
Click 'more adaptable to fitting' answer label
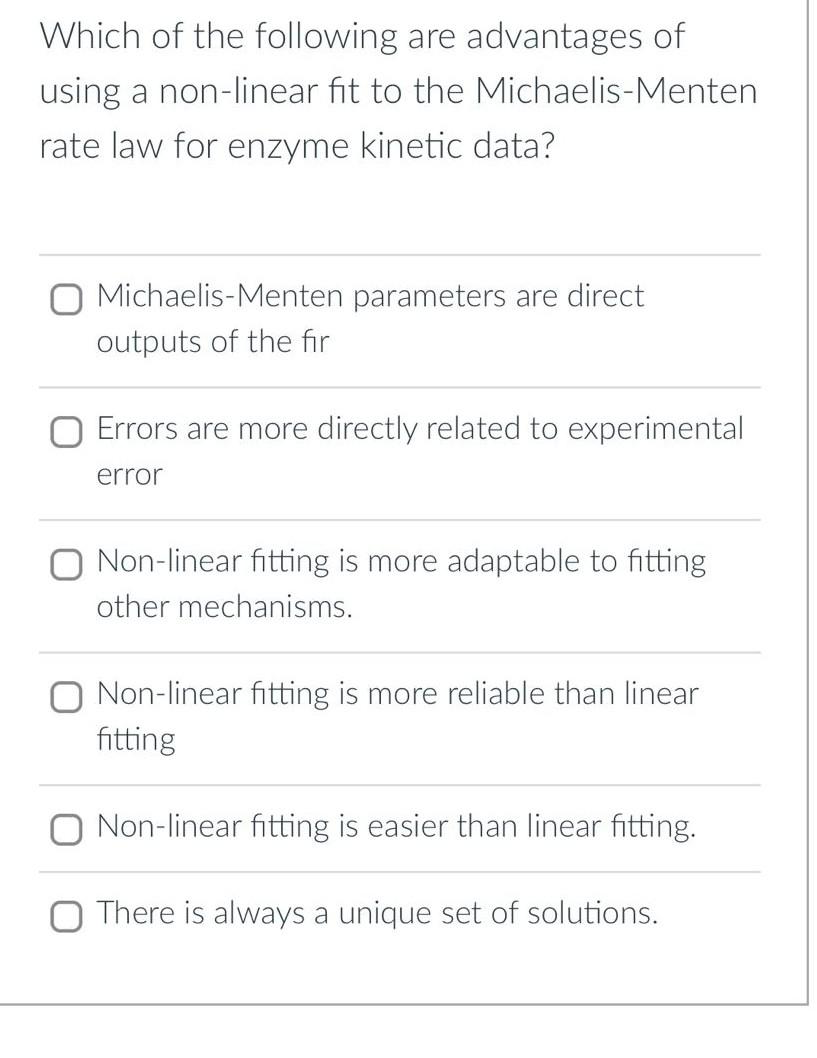(x=401, y=562)
